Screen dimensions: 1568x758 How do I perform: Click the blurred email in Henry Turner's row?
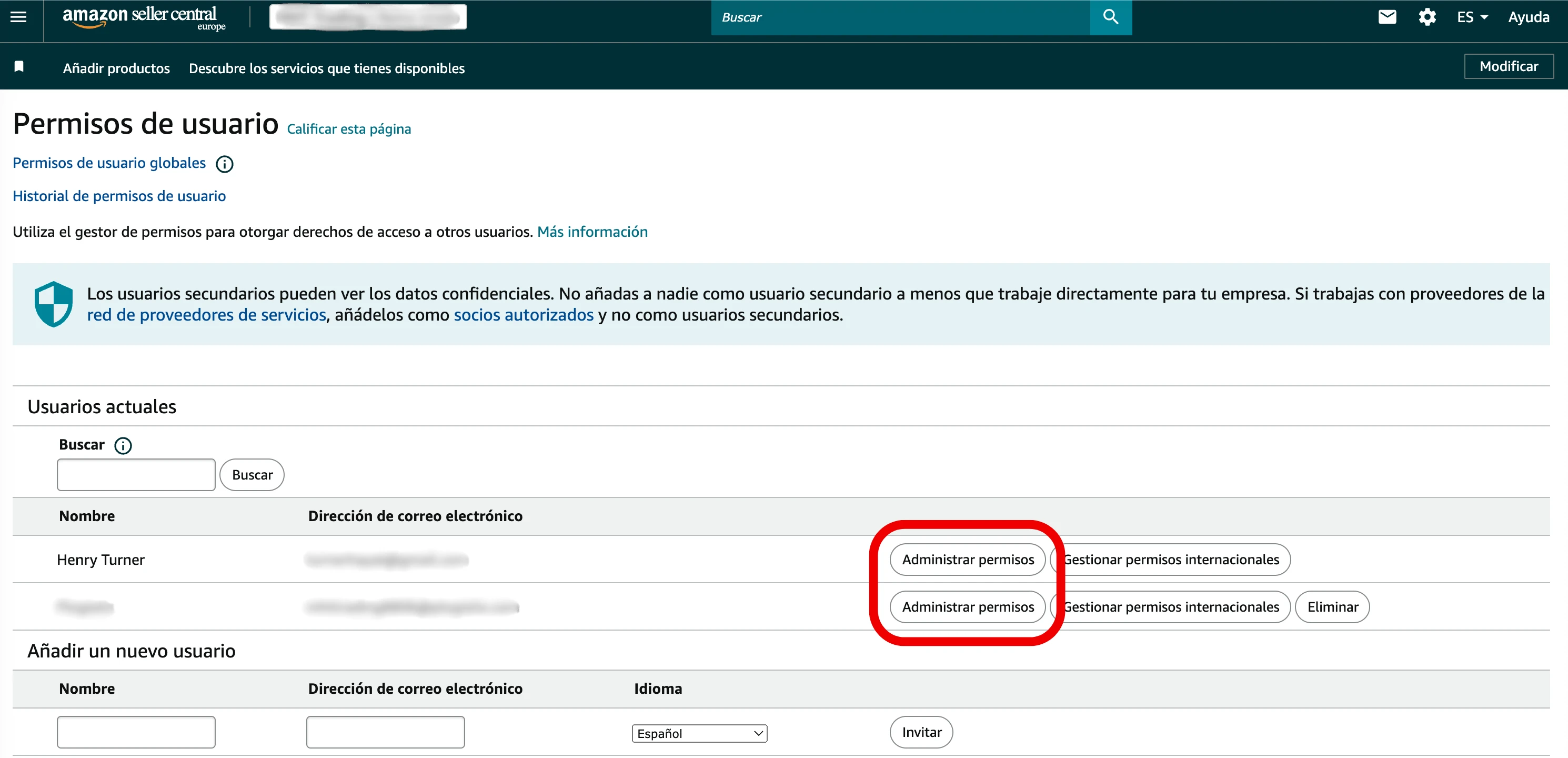tap(387, 560)
